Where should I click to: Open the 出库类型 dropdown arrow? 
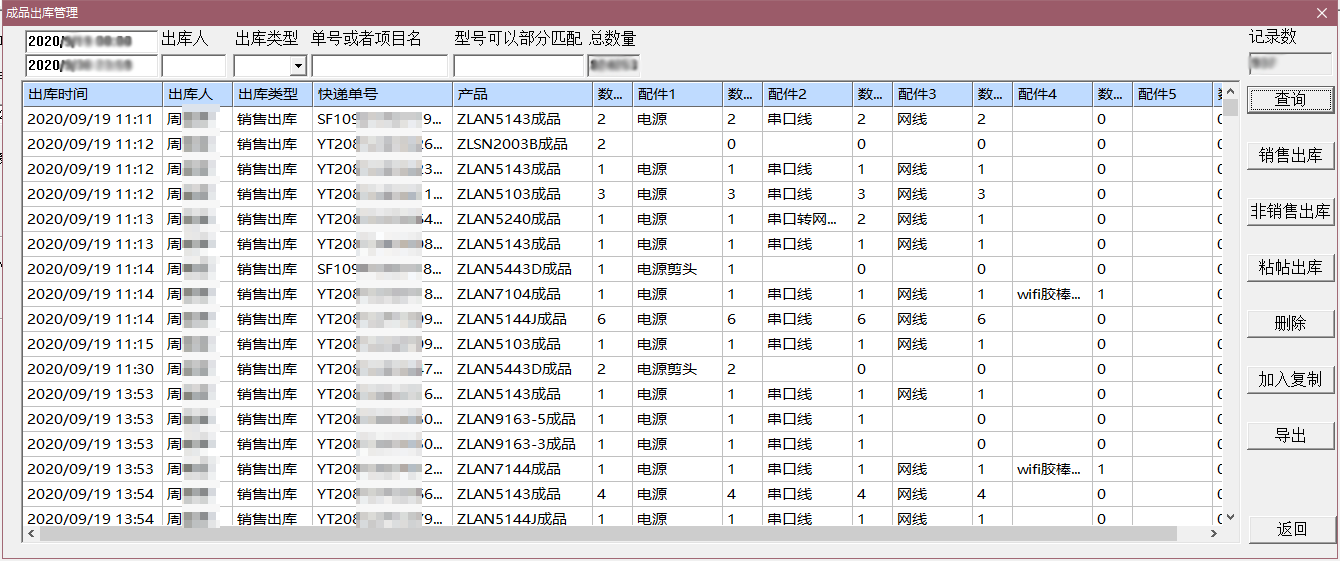point(297,67)
